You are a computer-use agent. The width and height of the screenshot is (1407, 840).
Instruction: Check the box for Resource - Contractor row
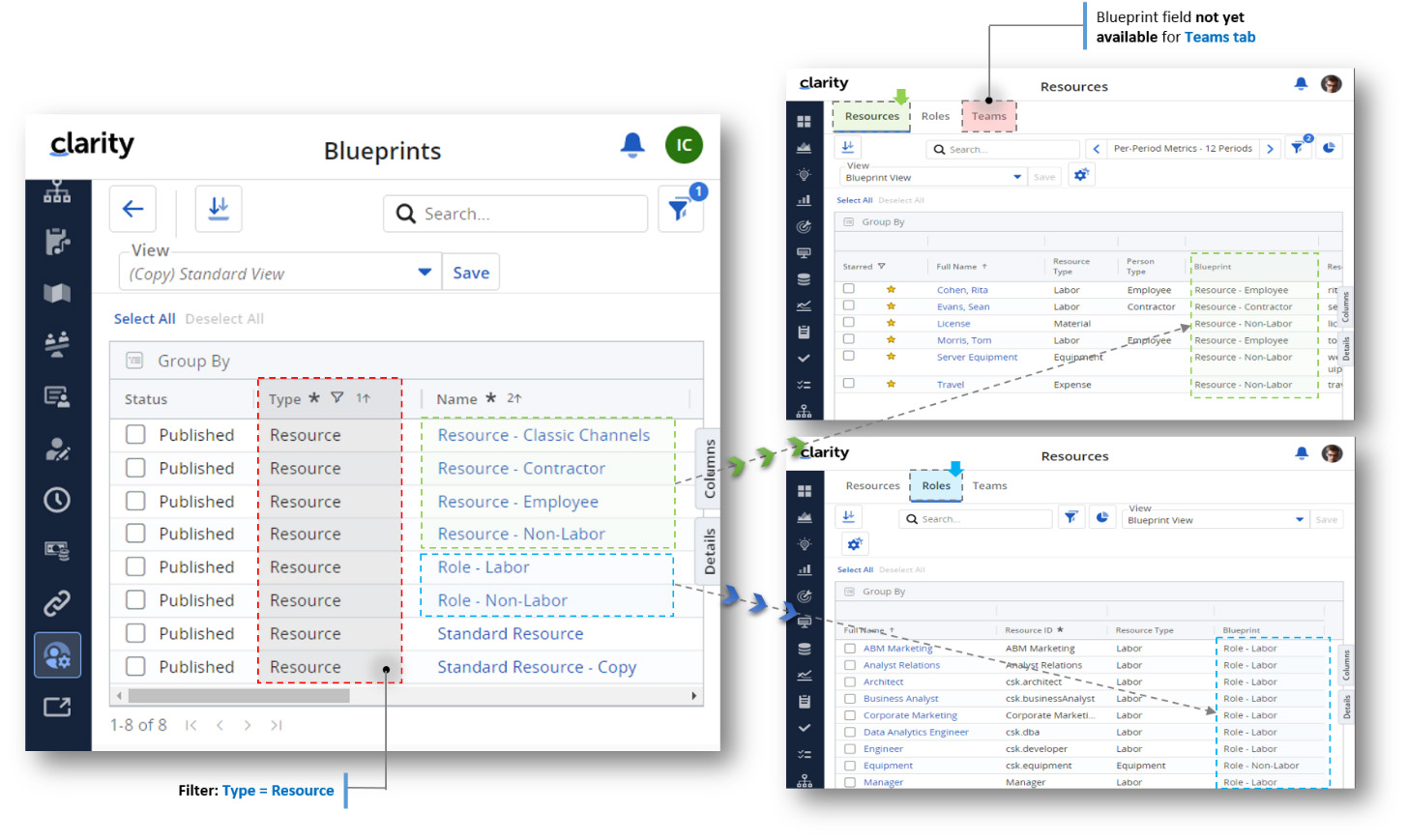click(135, 468)
